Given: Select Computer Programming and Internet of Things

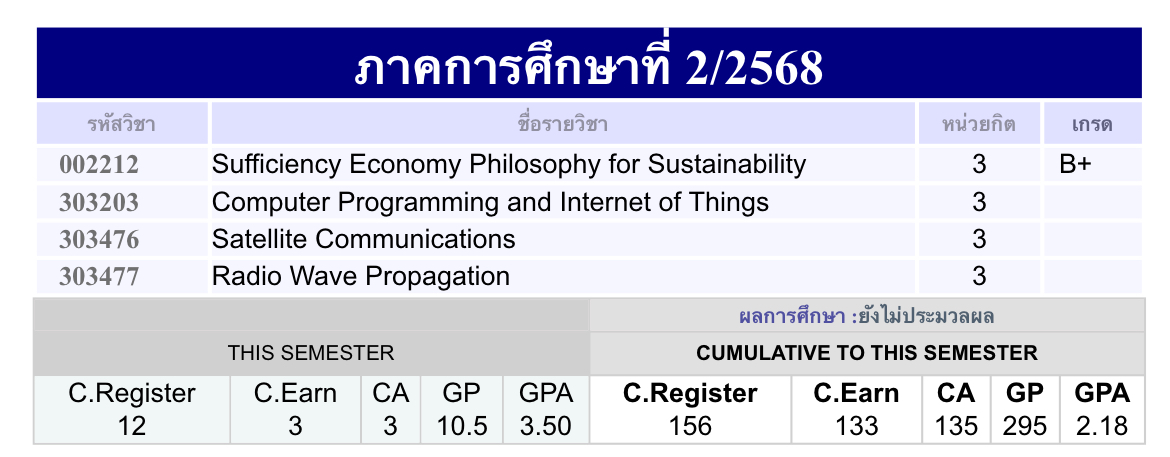Looking at the screenshot, I should pos(490,203).
